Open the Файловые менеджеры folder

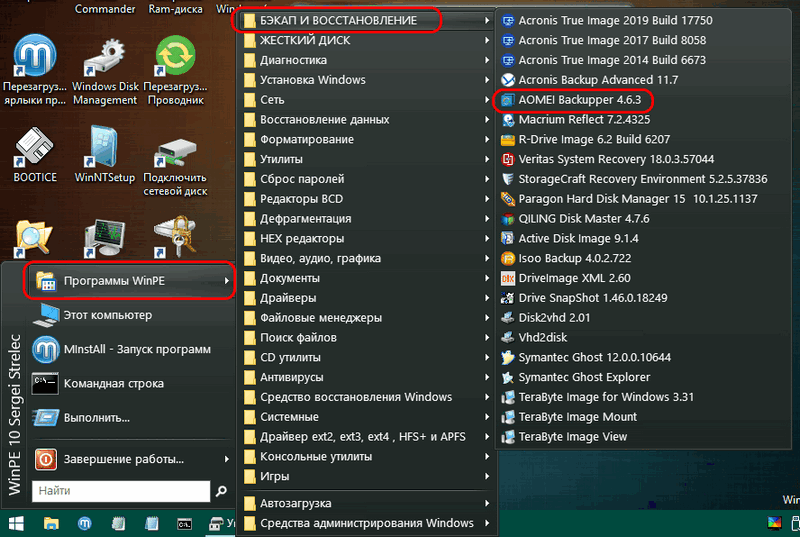(x=366, y=318)
